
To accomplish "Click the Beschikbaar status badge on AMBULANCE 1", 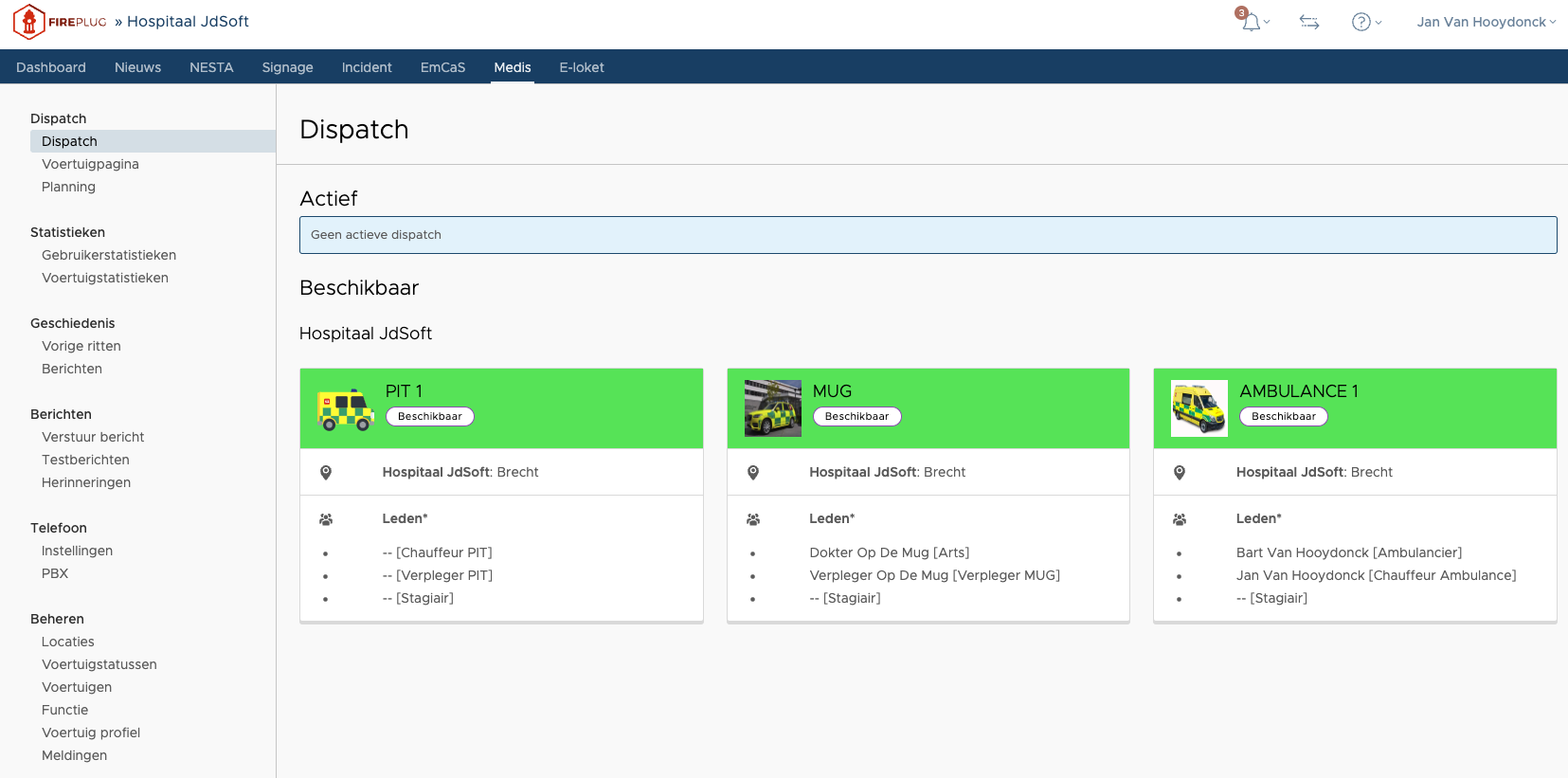I will tap(1283, 417).
